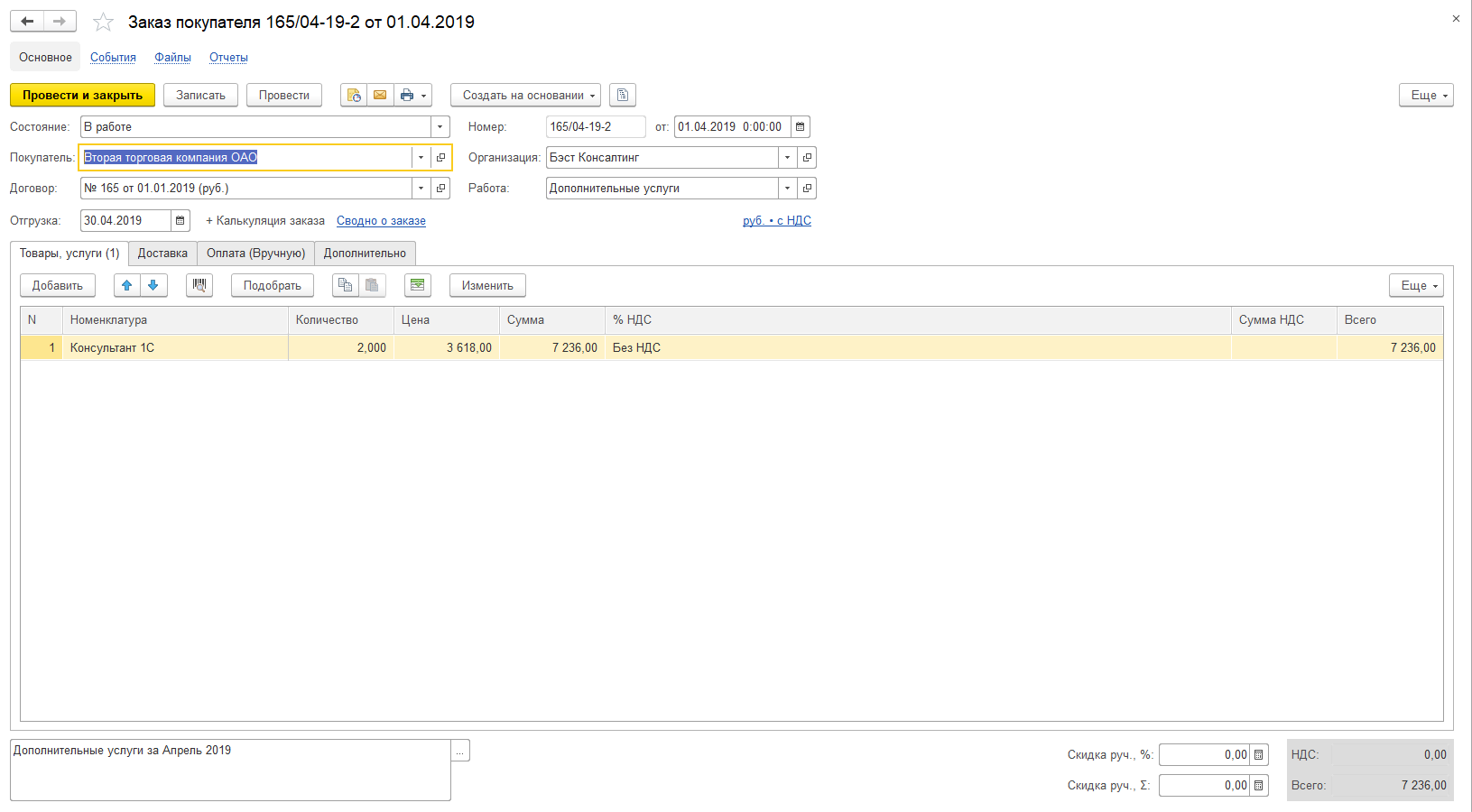
Task: Search by barcode icon in the table toolbar
Action: [x=199, y=286]
